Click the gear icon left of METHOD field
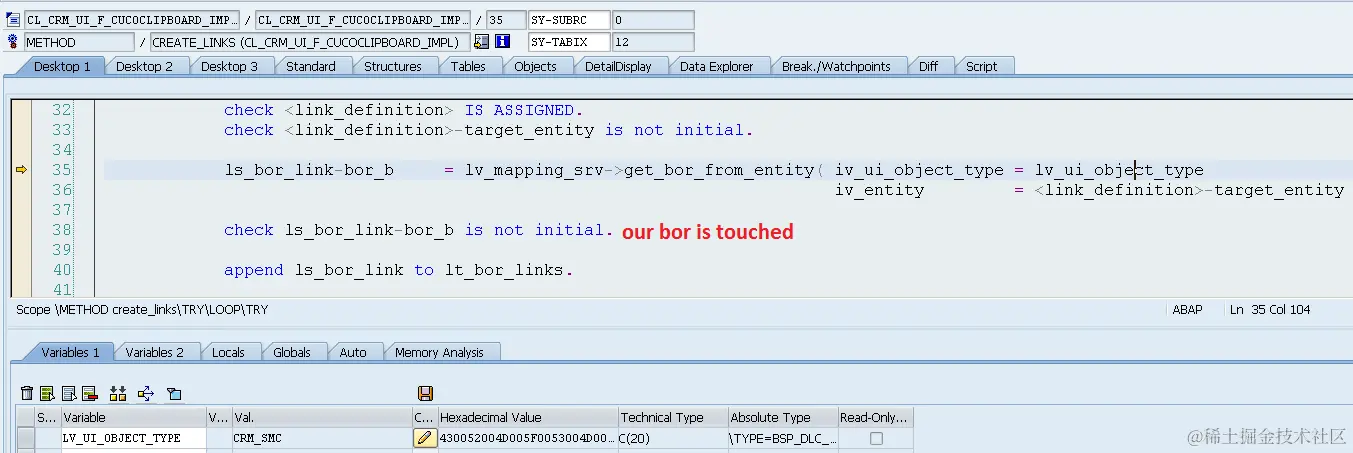 tap(13, 42)
